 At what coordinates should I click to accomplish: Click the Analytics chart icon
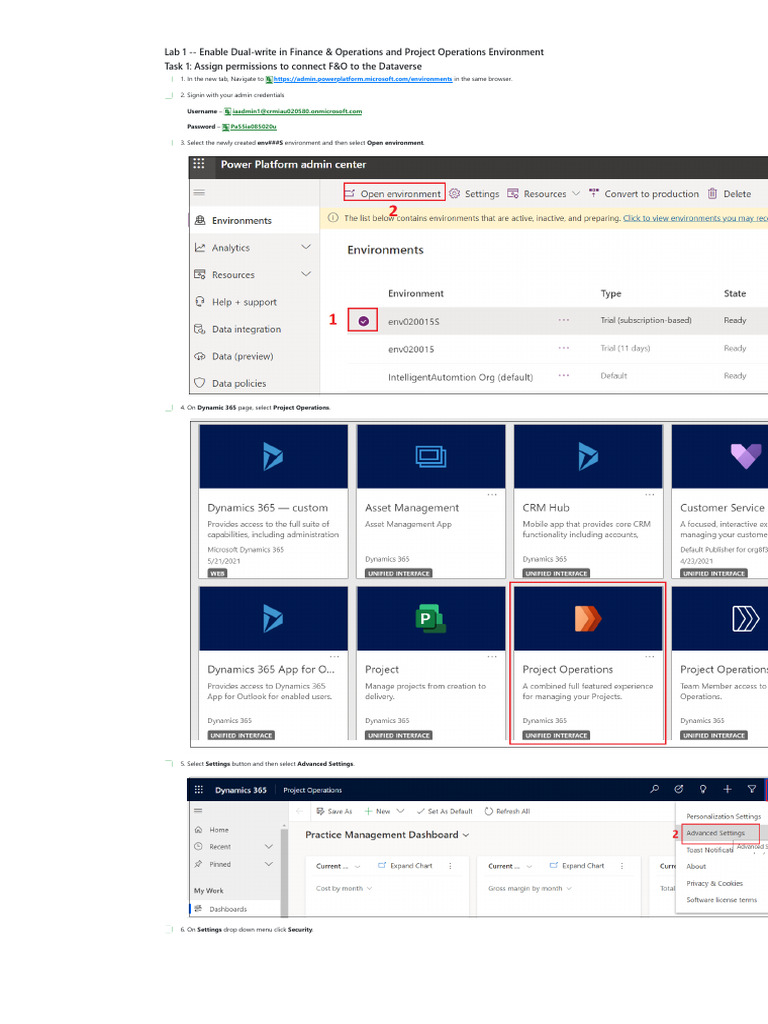[200, 248]
